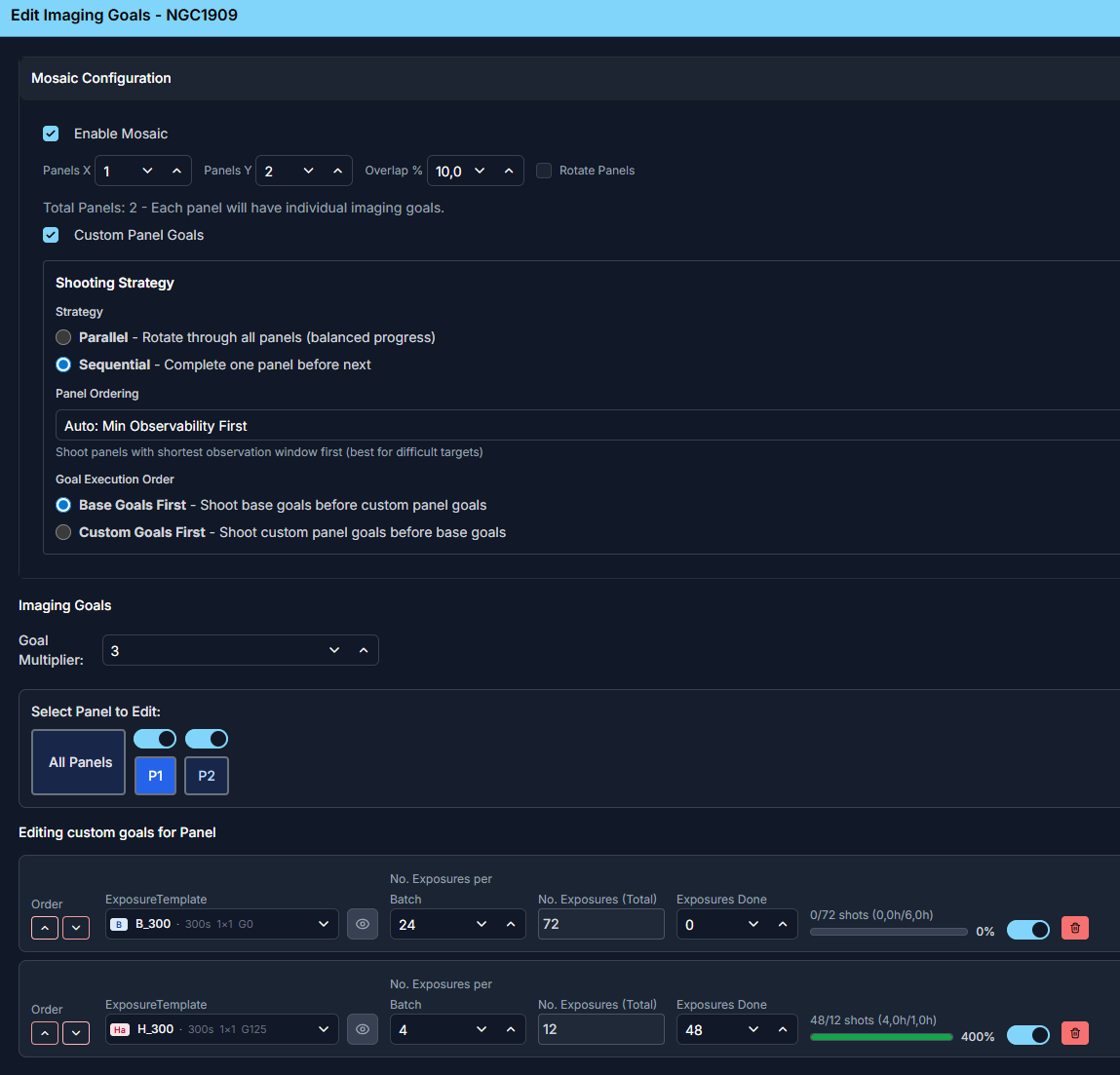Move the B_300 goal down in order
This screenshot has height=1075, width=1120.
(x=76, y=928)
